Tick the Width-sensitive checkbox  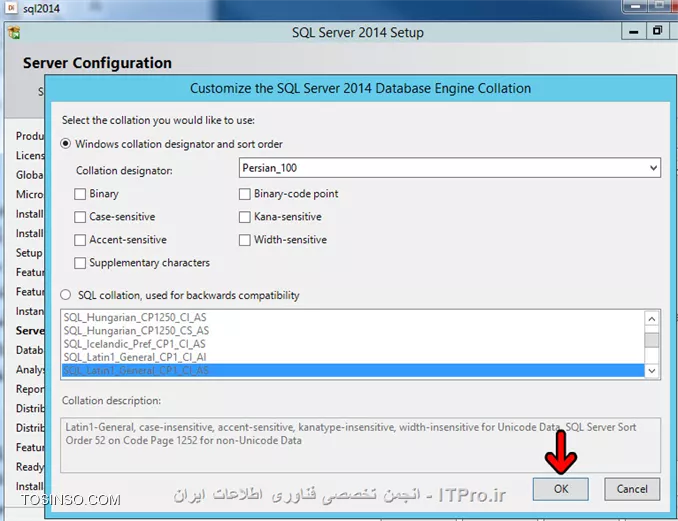tap(245, 240)
